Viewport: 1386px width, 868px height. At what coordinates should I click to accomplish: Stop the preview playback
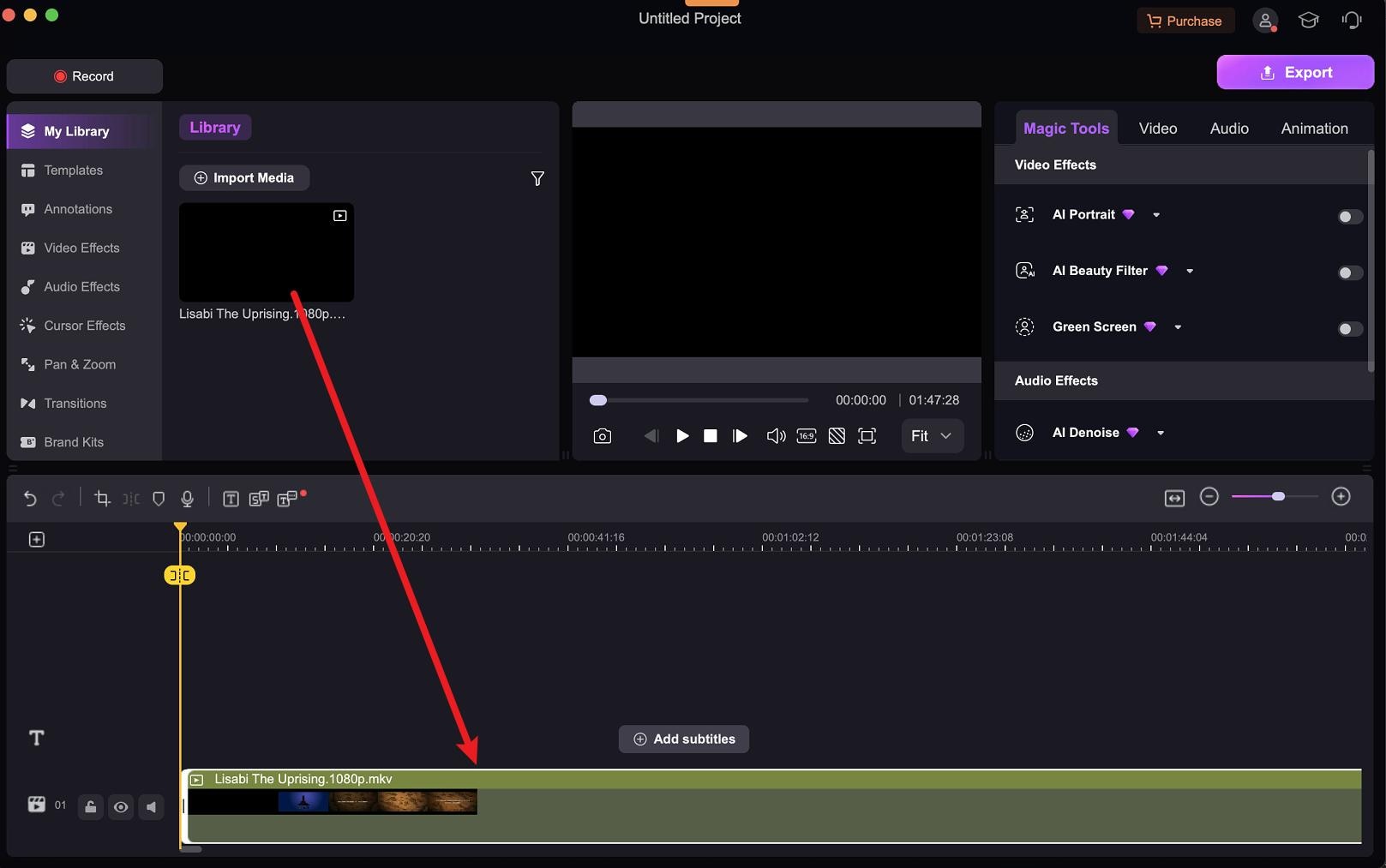pos(711,436)
